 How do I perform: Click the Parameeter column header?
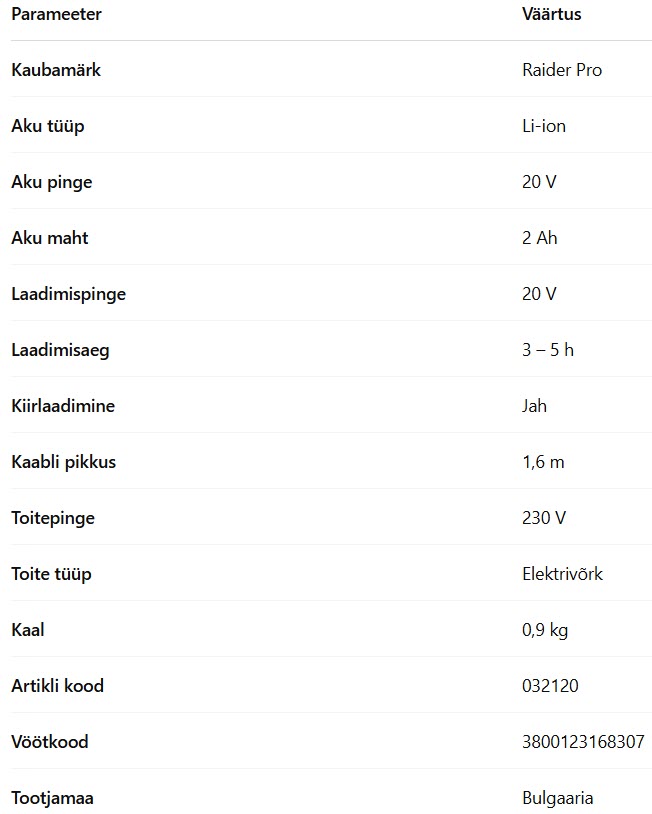(x=56, y=14)
